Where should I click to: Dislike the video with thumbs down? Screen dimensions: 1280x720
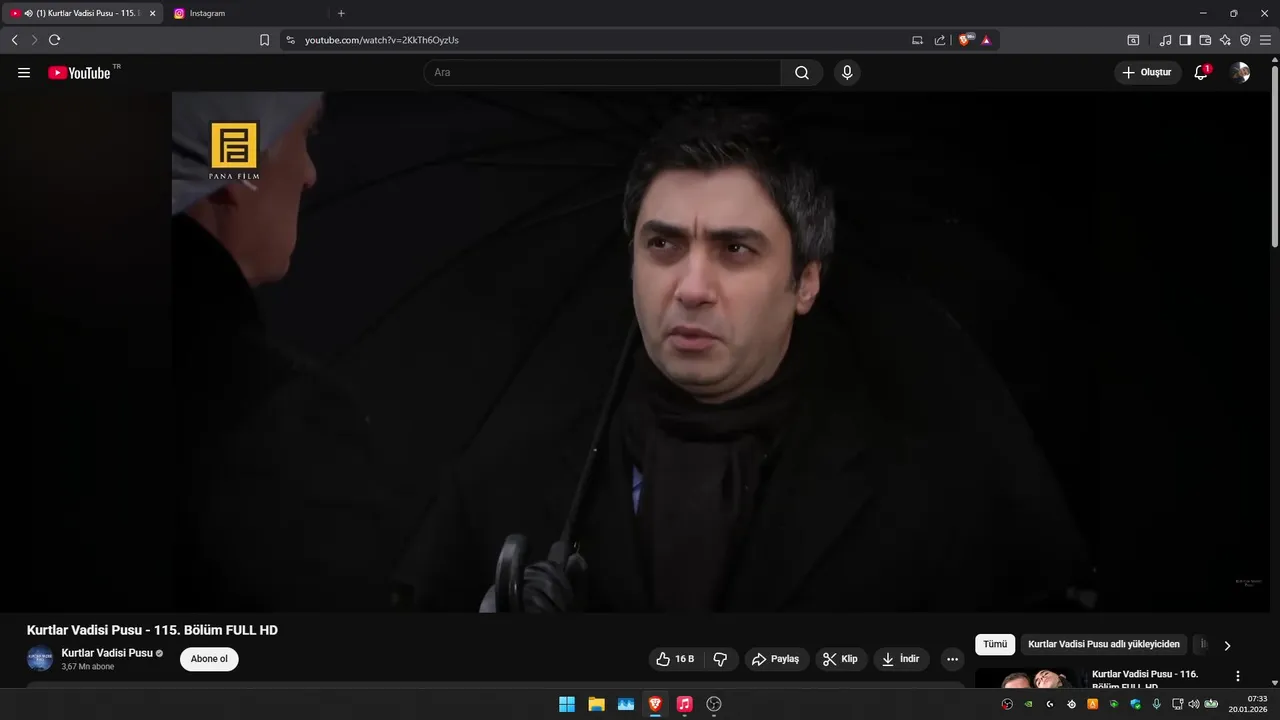tap(720, 659)
